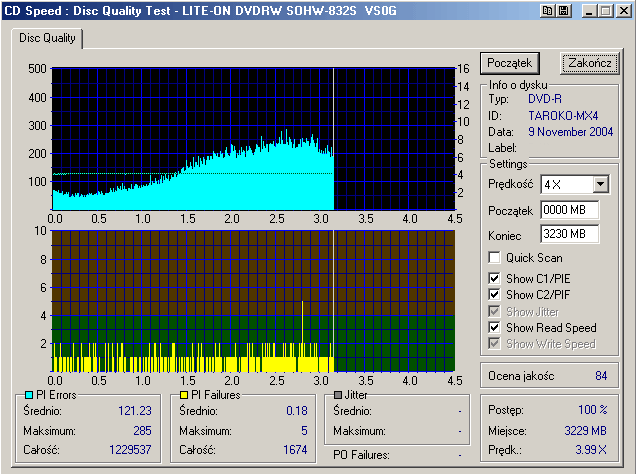This screenshot has height=474, width=636.
Task: Click the Początek 0000 MB input field
Action: click(569, 210)
